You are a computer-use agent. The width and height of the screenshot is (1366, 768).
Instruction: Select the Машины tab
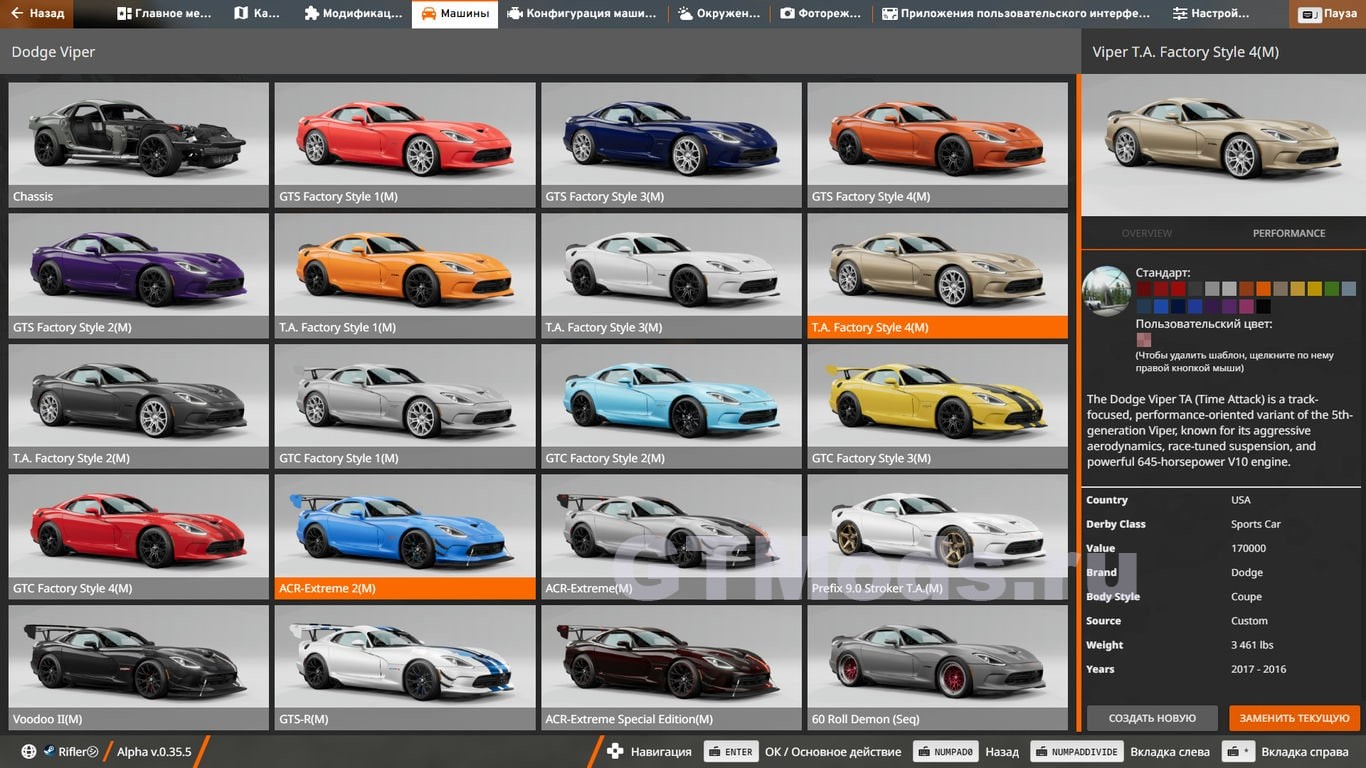(x=455, y=14)
